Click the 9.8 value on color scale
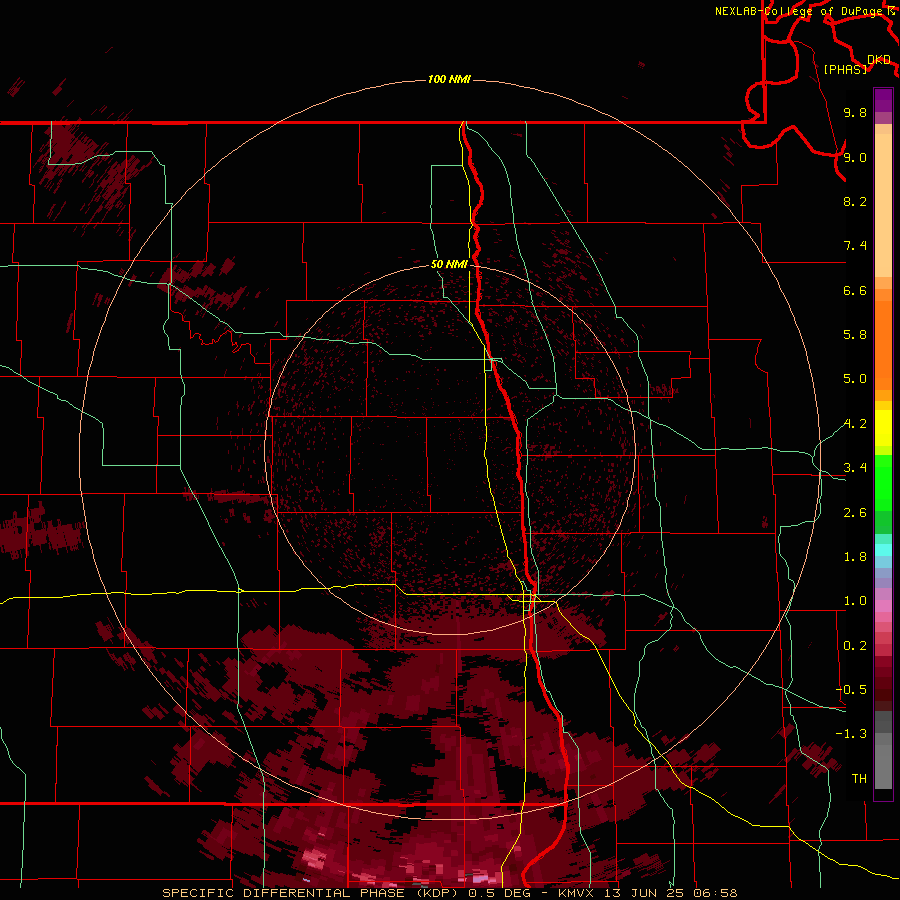Viewport: 900px width, 900px height. pos(855,112)
